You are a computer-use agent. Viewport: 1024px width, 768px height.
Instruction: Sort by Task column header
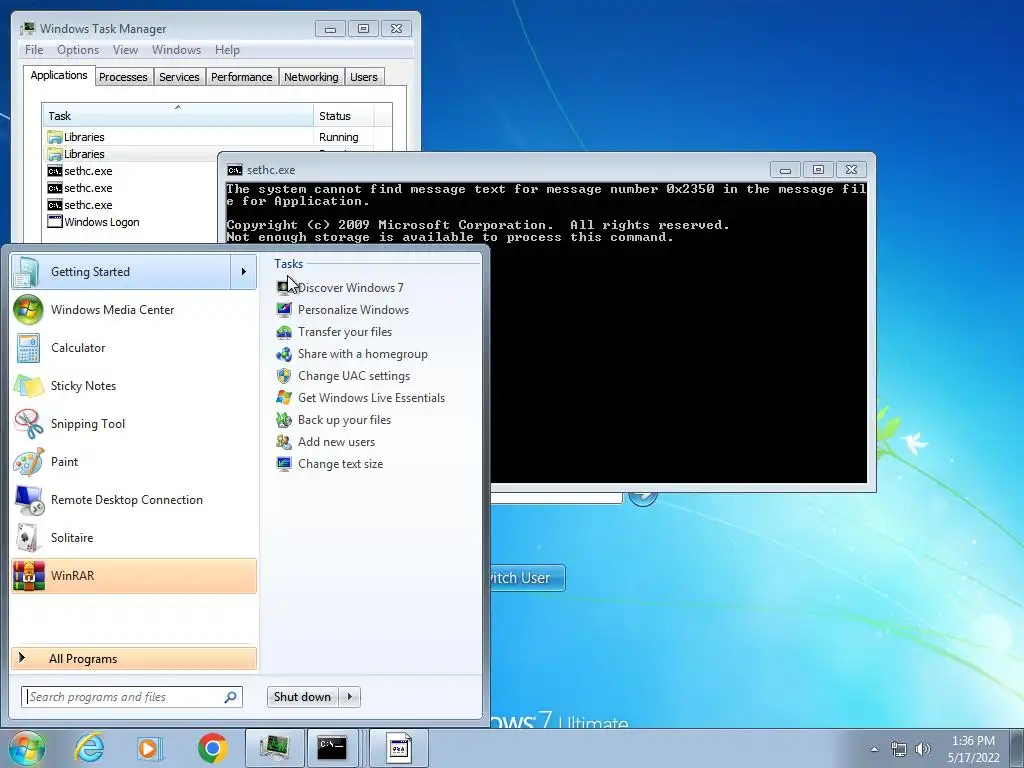pyautogui.click(x=177, y=116)
